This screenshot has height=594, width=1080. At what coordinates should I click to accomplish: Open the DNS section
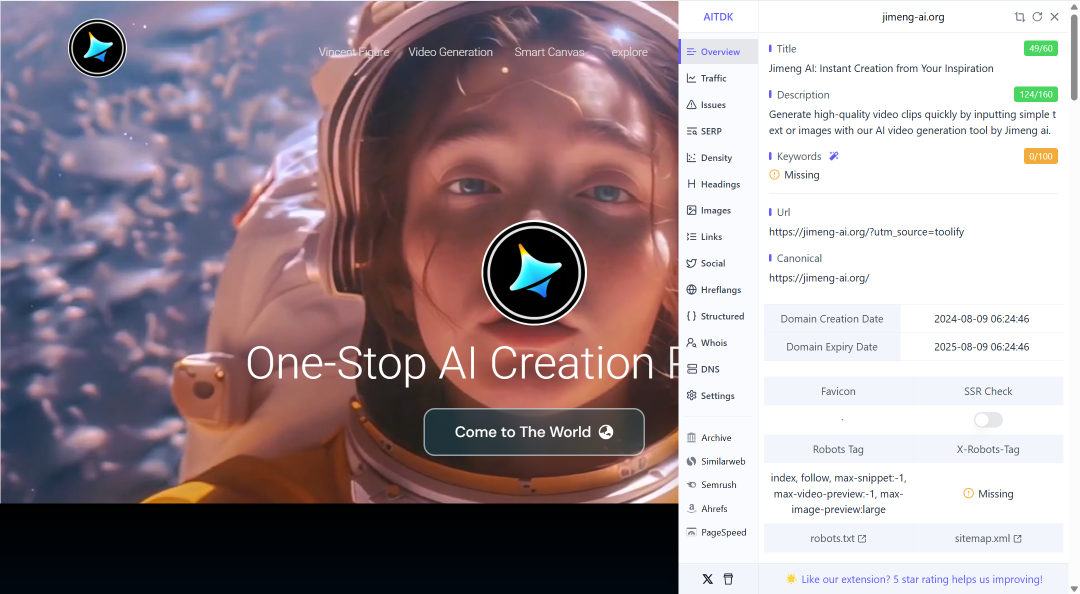tap(718, 369)
